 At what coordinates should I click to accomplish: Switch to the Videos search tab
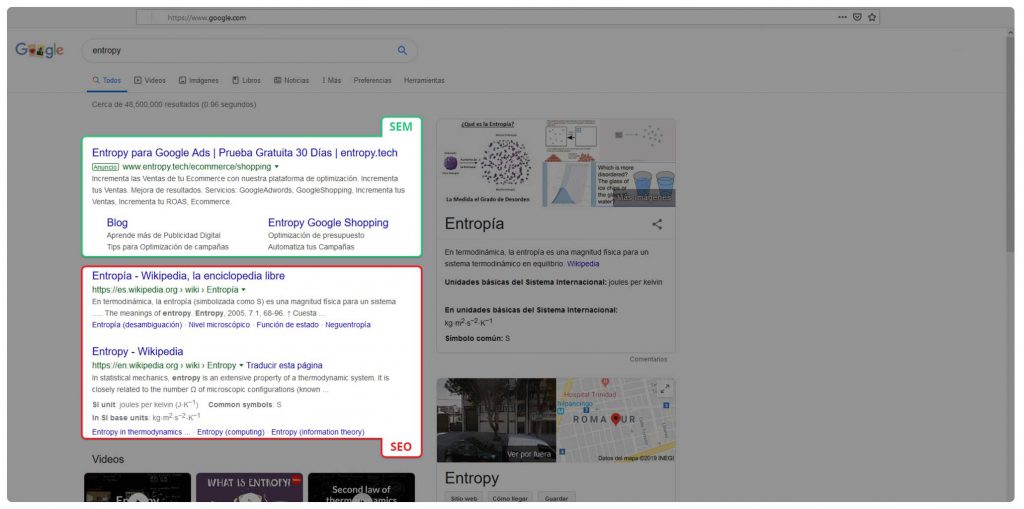[x=150, y=80]
